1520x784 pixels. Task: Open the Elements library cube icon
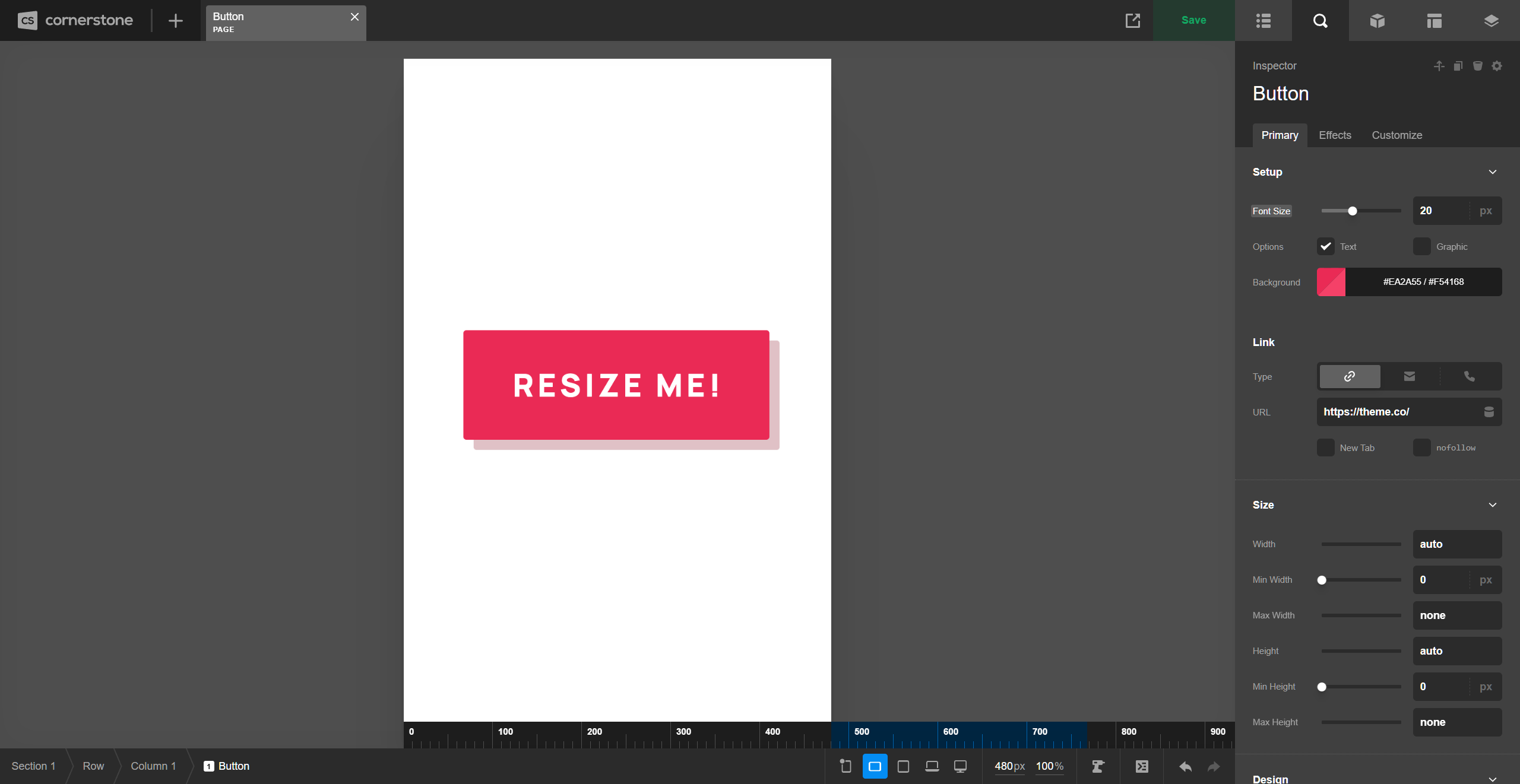tap(1376, 20)
